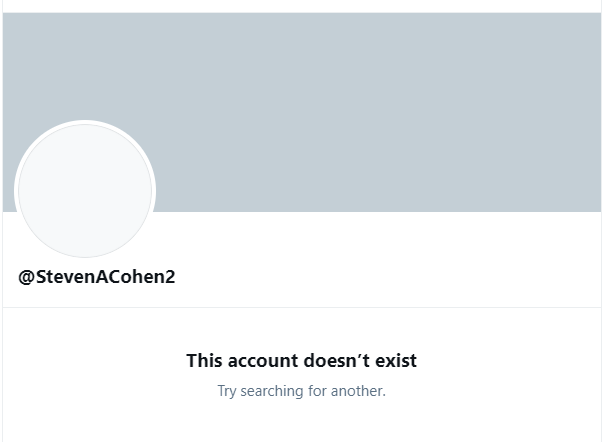Click the divider line below the handle

click(x=301, y=307)
